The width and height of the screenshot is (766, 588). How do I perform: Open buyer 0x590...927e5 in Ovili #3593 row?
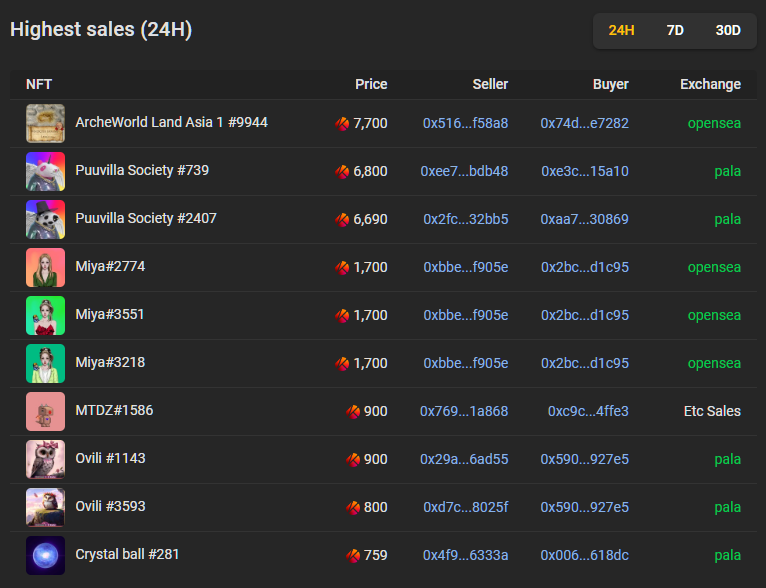tap(584, 507)
